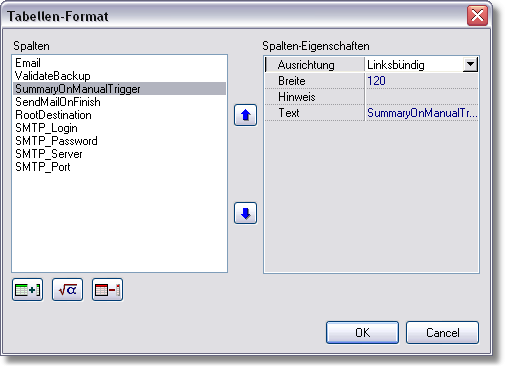Confirm the dialog with the OK button
The image size is (505, 368).
tap(362, 332)
